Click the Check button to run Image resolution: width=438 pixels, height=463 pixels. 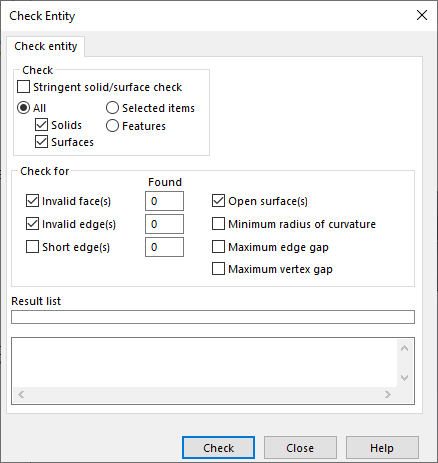point(218,448)
